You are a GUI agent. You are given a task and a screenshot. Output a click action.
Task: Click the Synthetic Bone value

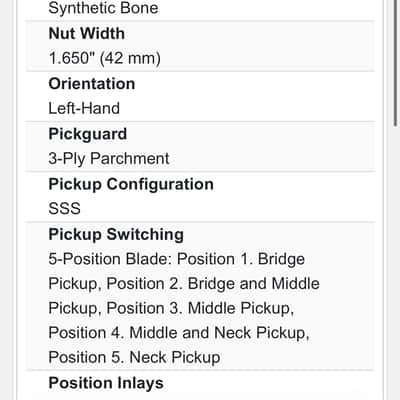point(103,8)
